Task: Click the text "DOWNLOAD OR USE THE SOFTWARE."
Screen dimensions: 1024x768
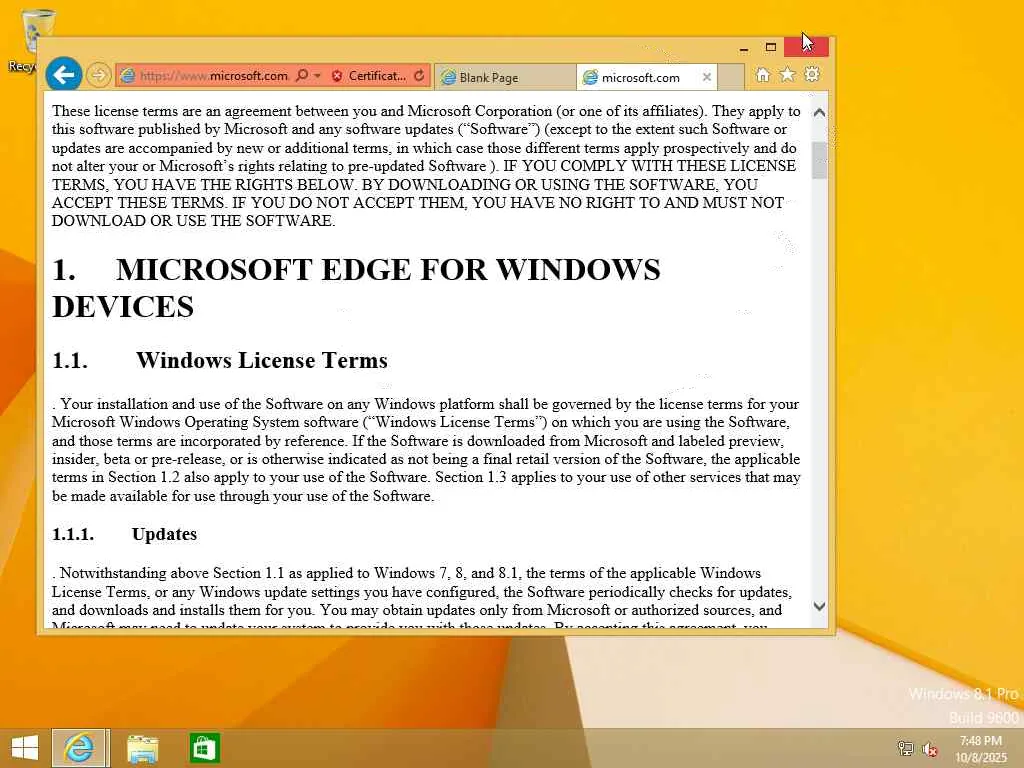Action: pyautogui.click(x=193, y=221)
